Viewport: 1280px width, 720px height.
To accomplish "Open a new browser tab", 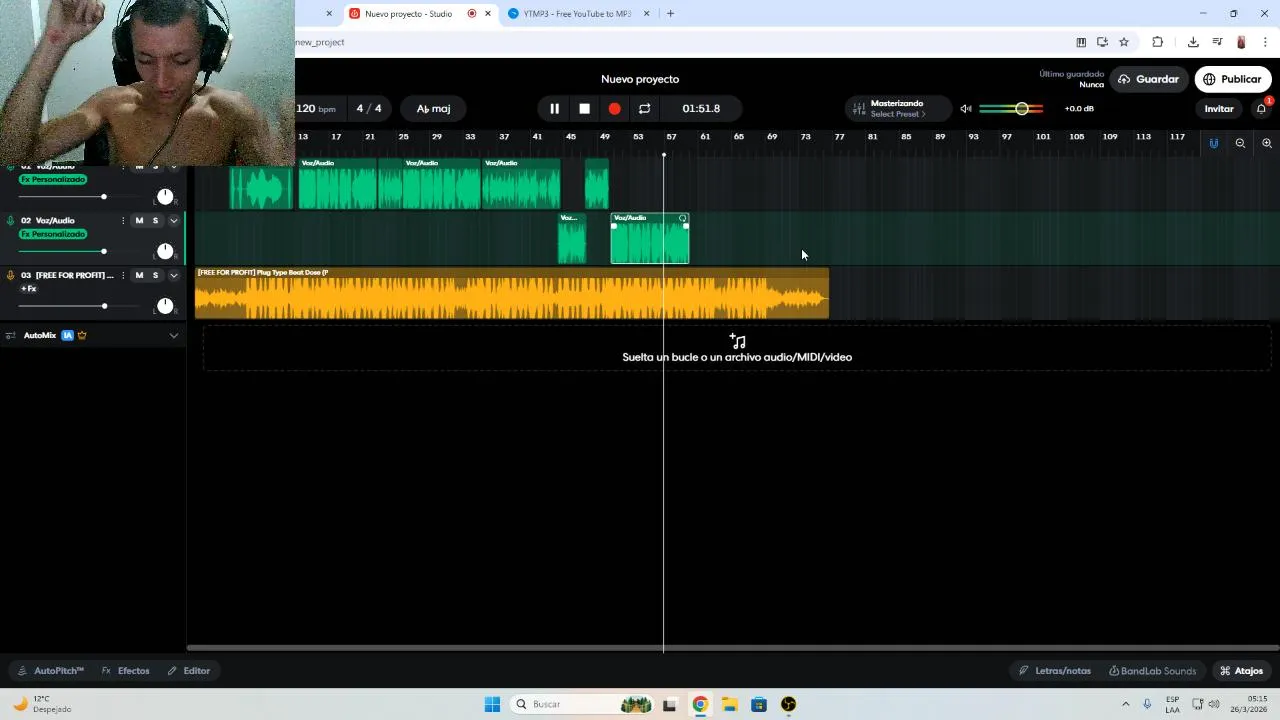I will coord(670,14).
